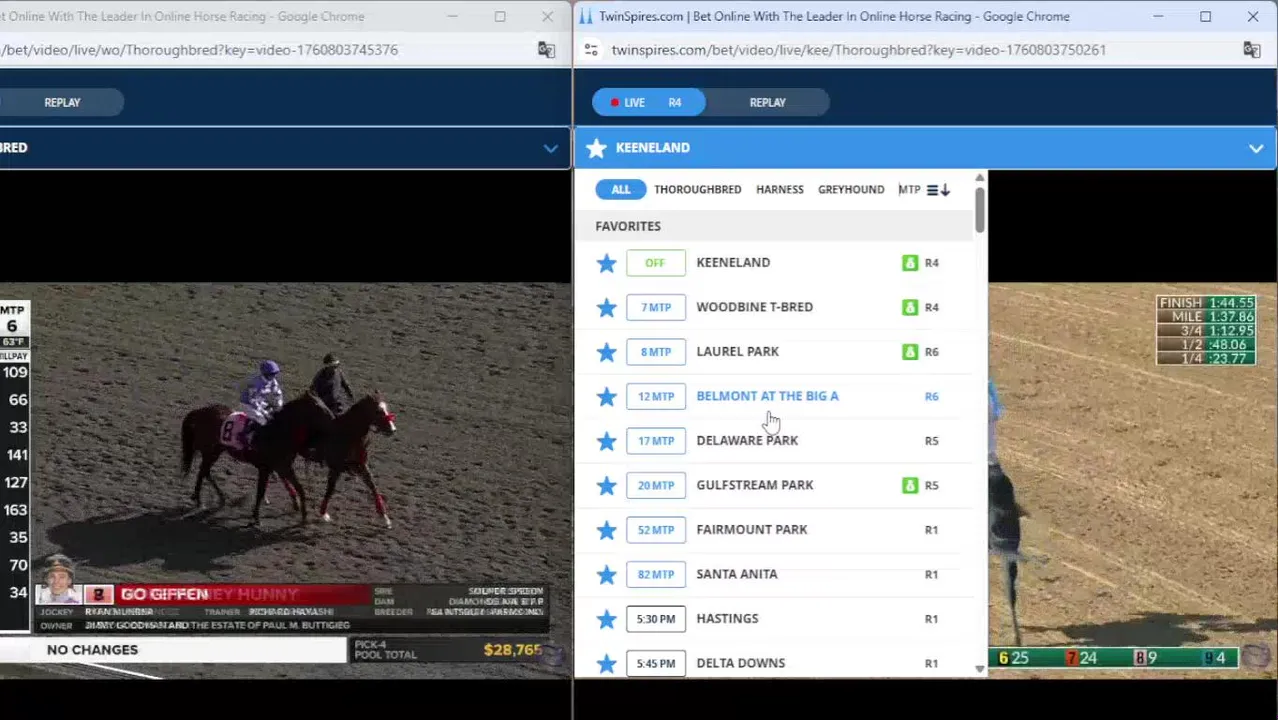Viewport: 1278px width, 720px height.
Task: Click R5 race number on Delaware Park row
Action: pos(932,441)
